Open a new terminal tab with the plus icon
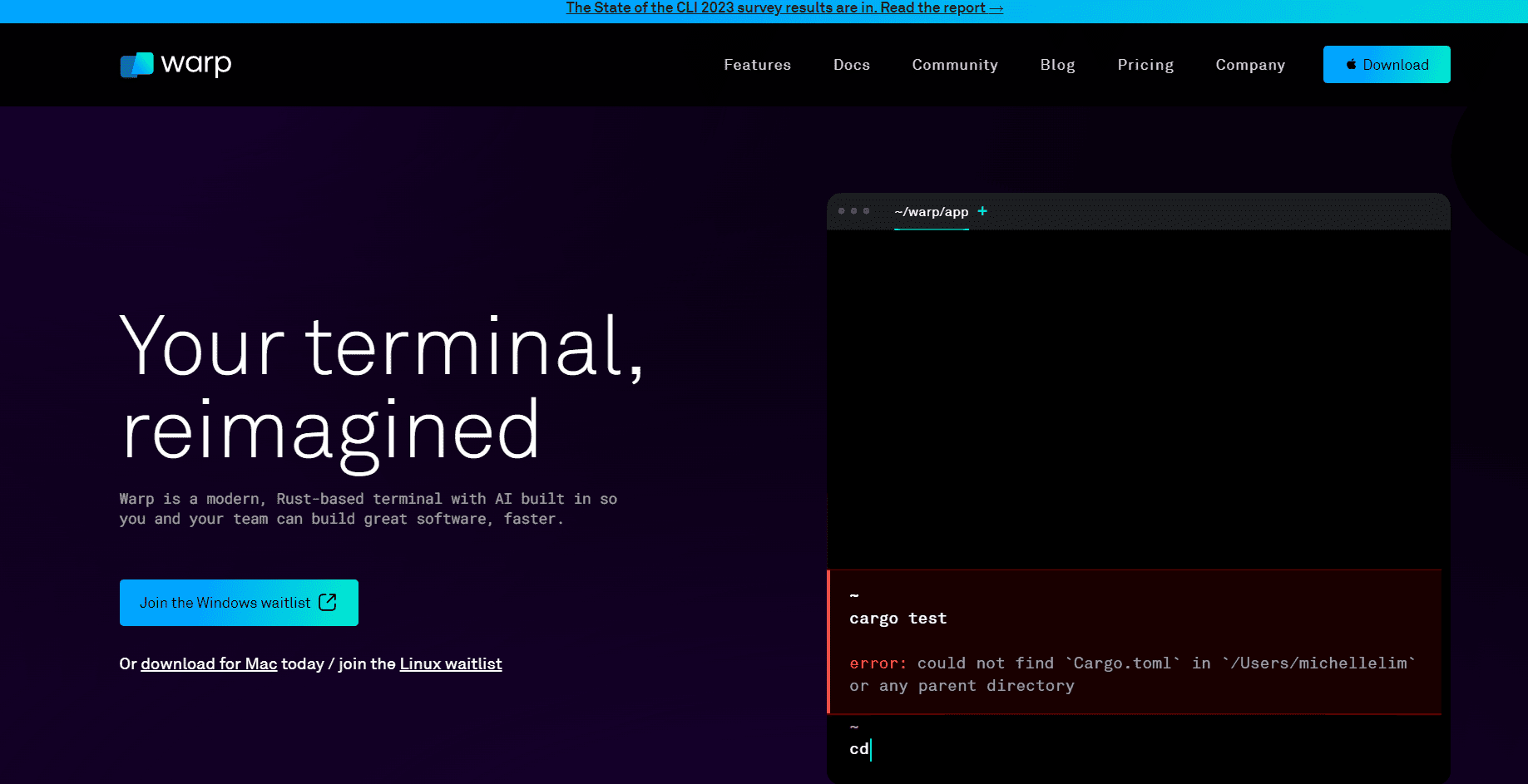 pyautogui.click(x=982, y=211)
